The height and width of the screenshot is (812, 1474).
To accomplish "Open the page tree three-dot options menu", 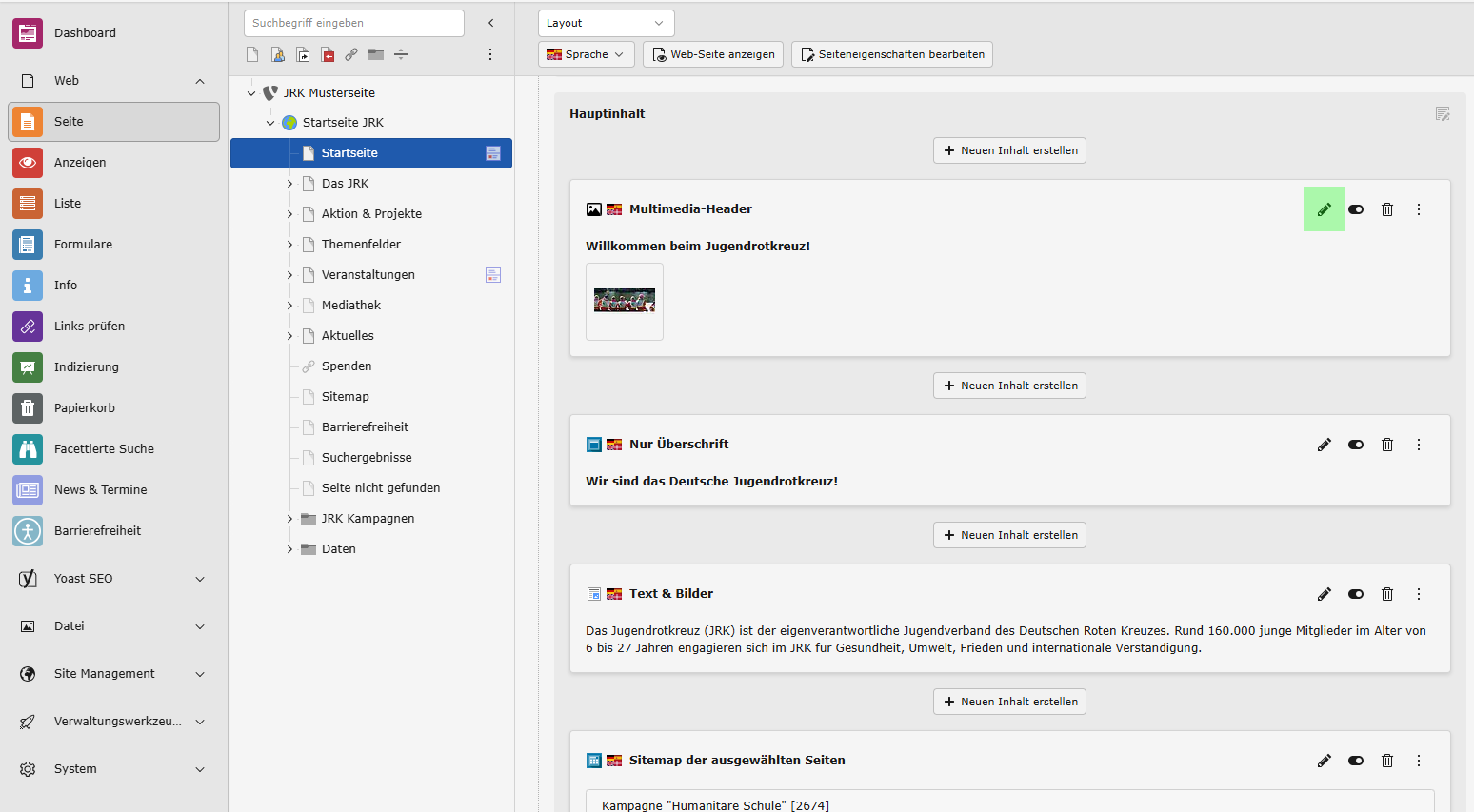I will point(490,54).
